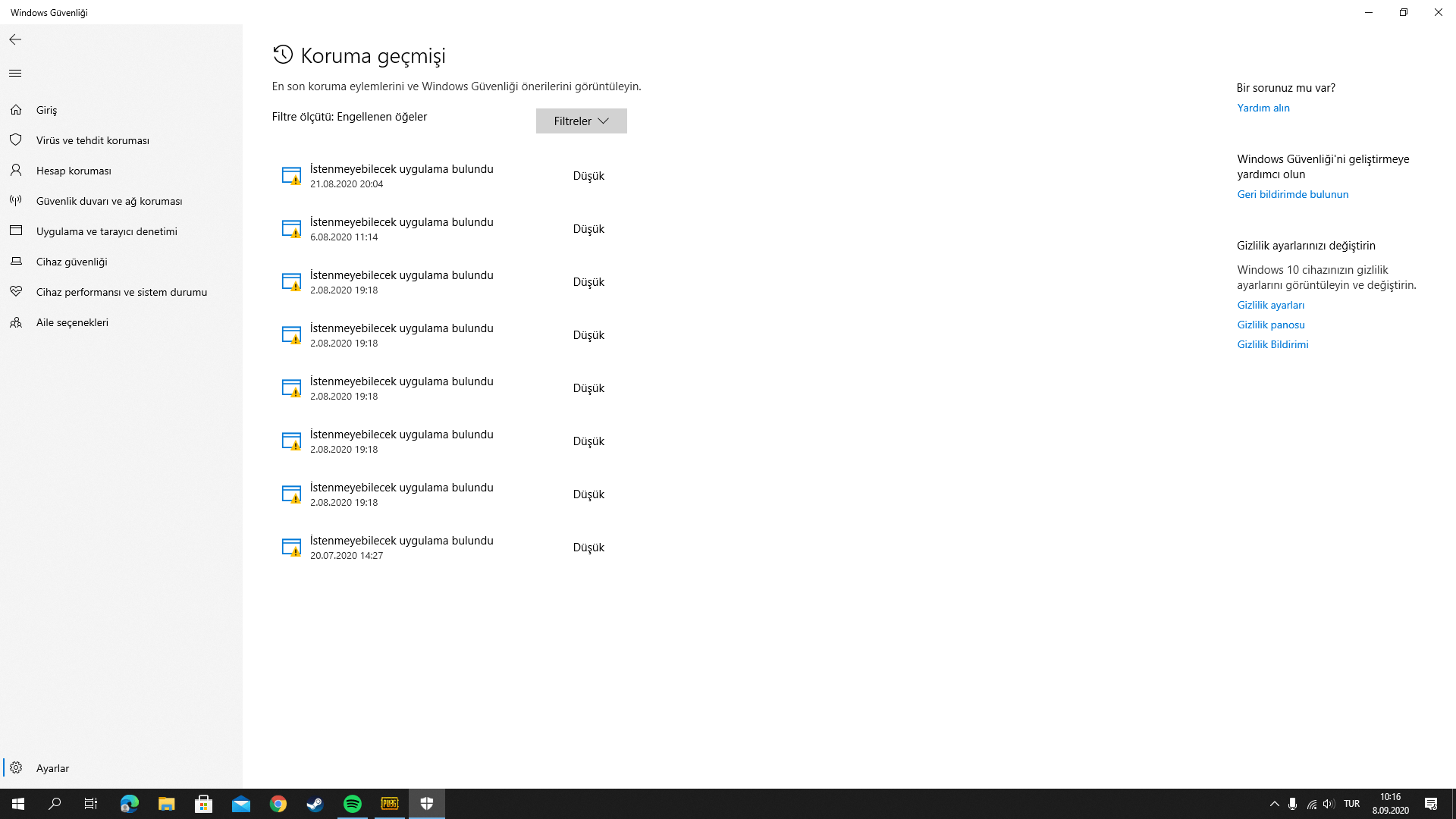Open Güvenlik duvarı ve ağ koruması

coord(108,201)
